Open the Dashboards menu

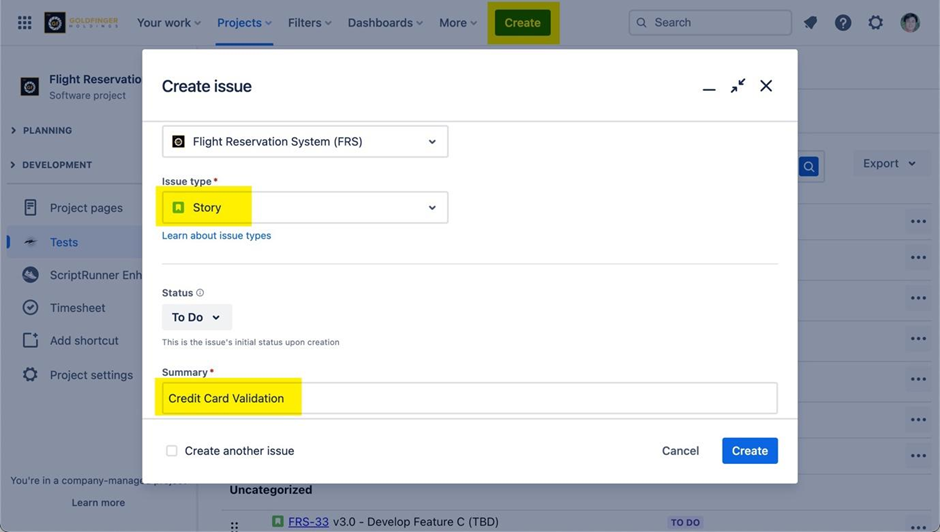[x=385, y=23]
